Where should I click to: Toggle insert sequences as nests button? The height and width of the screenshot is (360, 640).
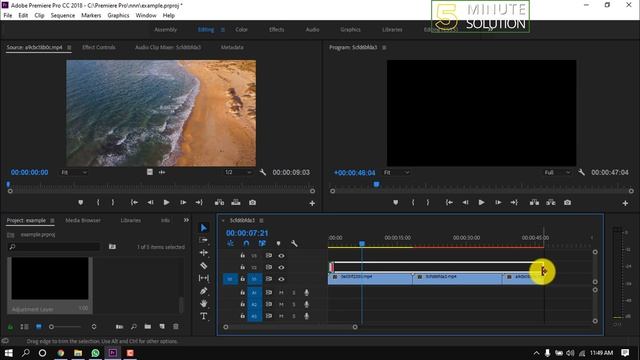231,243
